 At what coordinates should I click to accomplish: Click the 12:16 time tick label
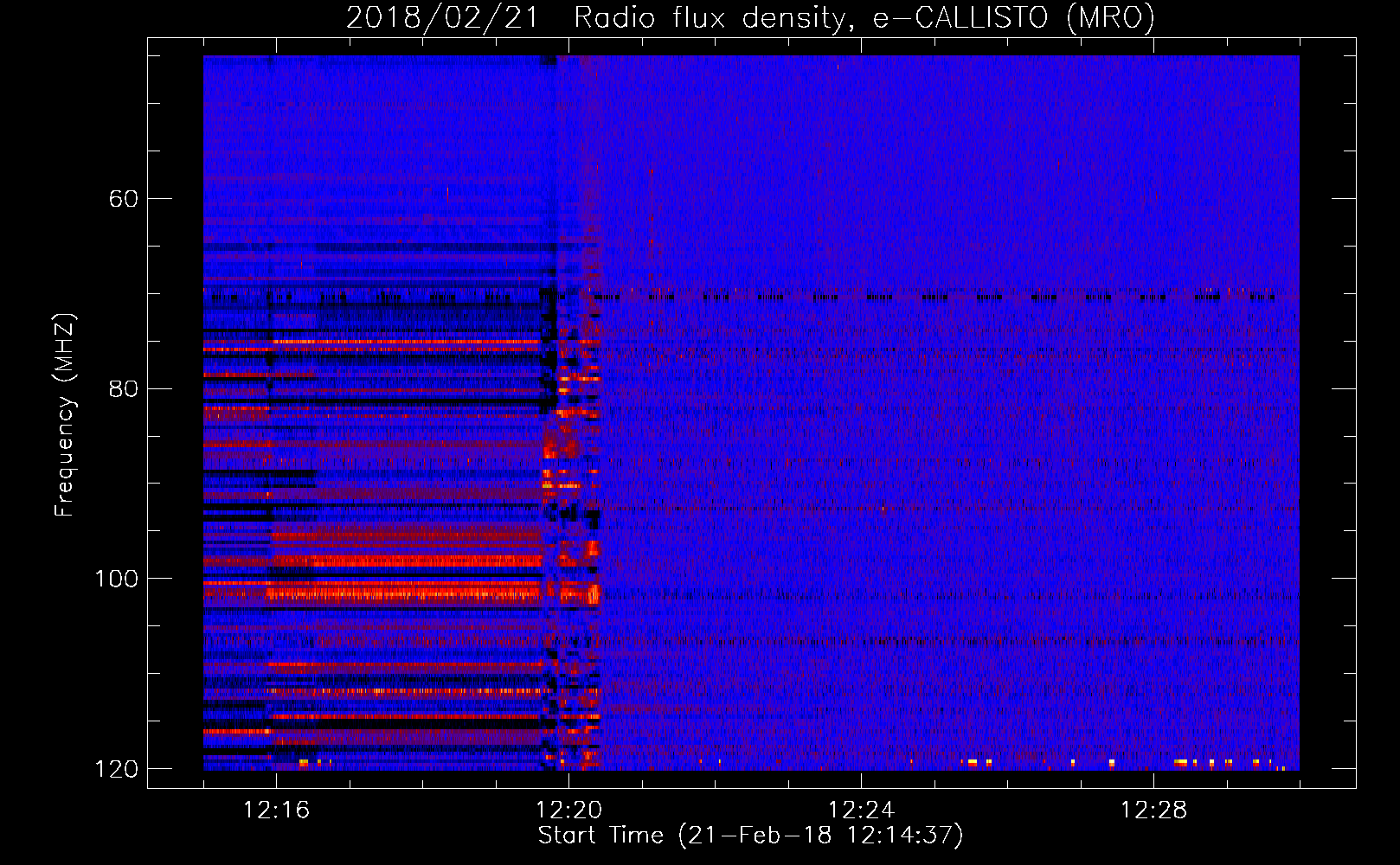tap(276, 810)
